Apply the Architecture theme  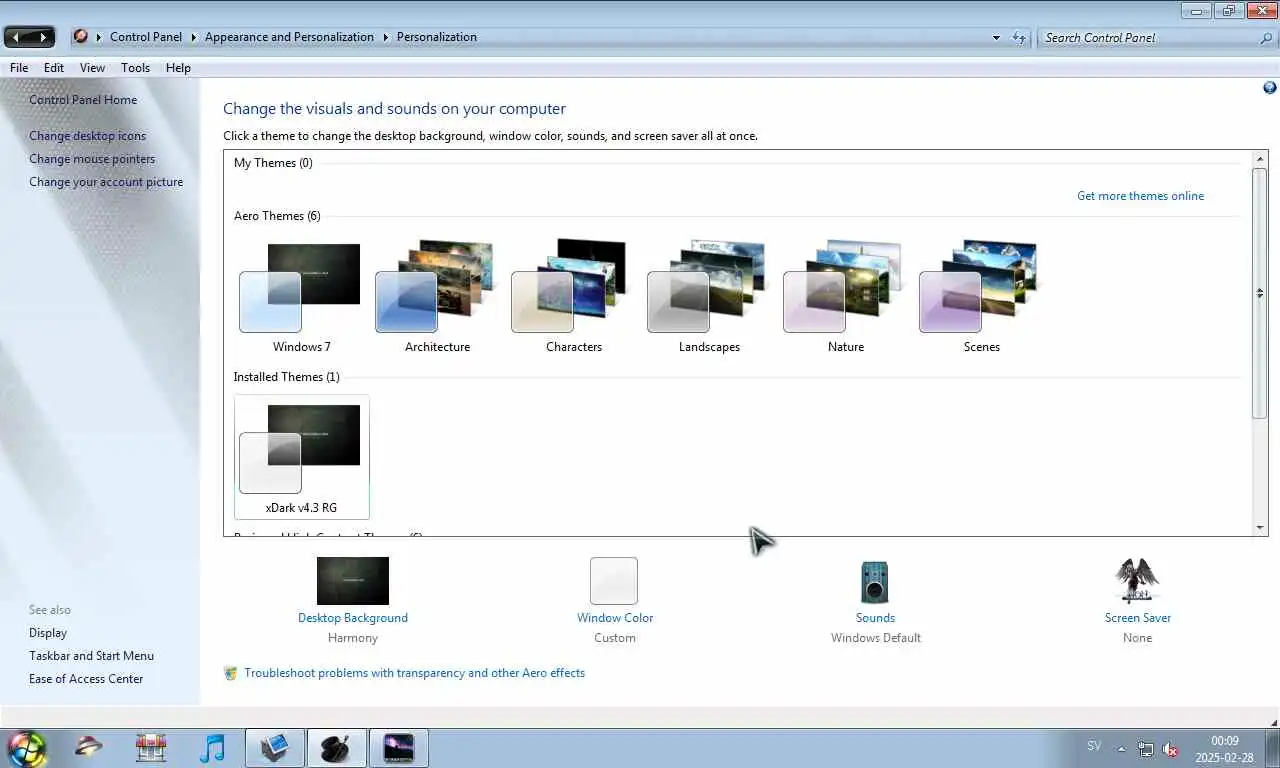(437, 297)
